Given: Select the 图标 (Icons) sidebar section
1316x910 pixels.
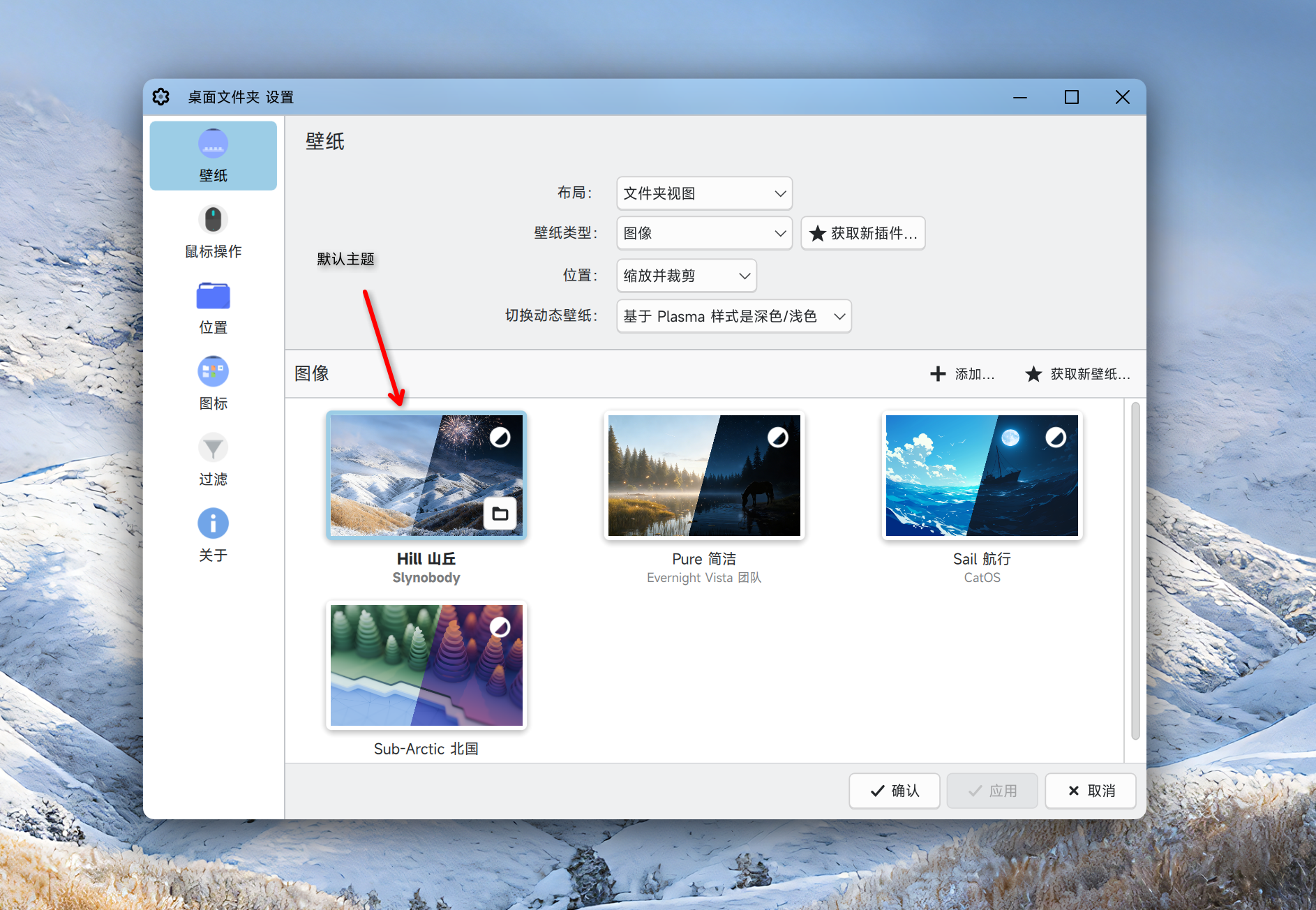Looking at the screenshot, I should (213, 382).
